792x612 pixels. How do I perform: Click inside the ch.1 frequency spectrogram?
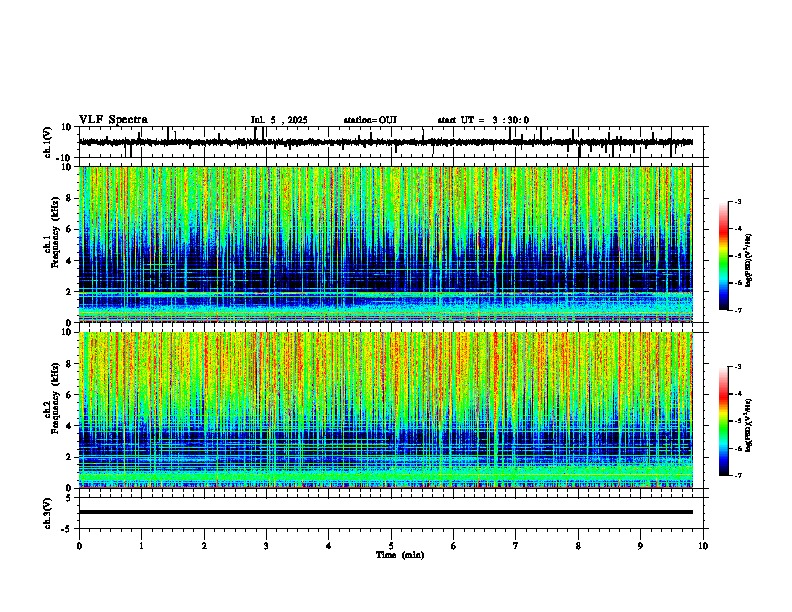pyautogui.click(x=386, y=244)
